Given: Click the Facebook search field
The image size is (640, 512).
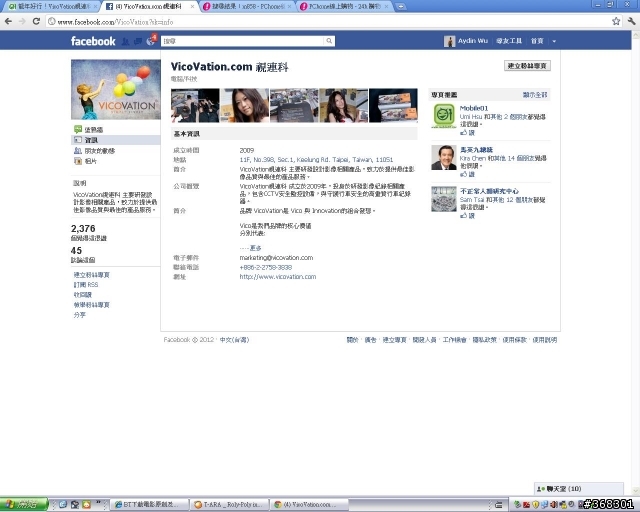Looking at the screenshot, I should tap(243, 41).
